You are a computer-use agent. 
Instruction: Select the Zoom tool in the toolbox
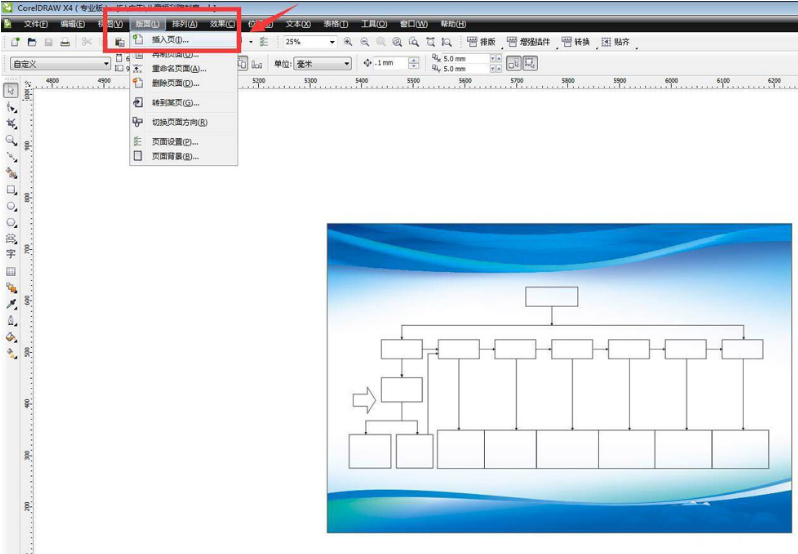pyautogui.click(x=11, y=140)
